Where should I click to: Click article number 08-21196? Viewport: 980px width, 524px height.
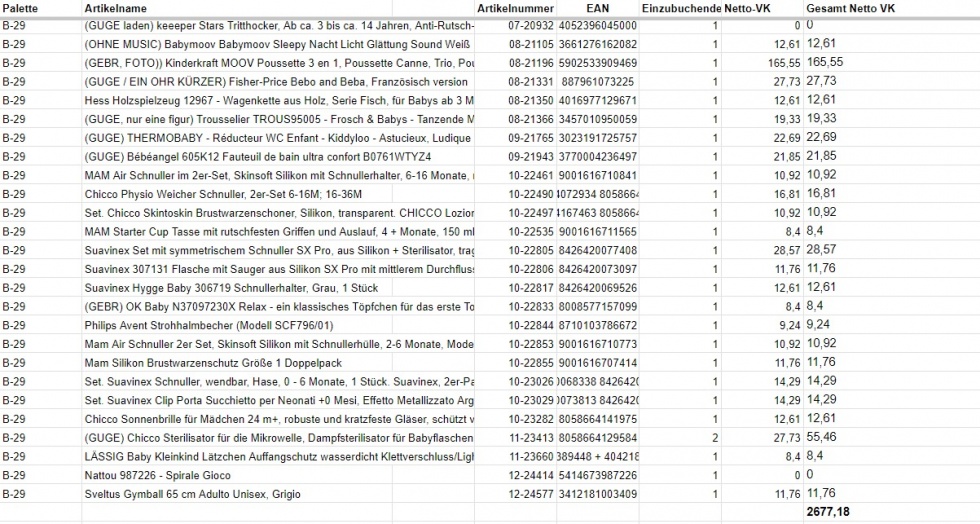pos(531,63)
